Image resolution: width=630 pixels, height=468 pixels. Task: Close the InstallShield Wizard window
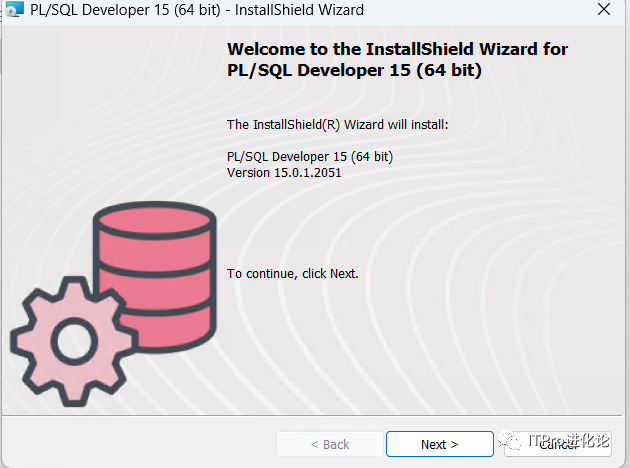(x=604, y=9)
